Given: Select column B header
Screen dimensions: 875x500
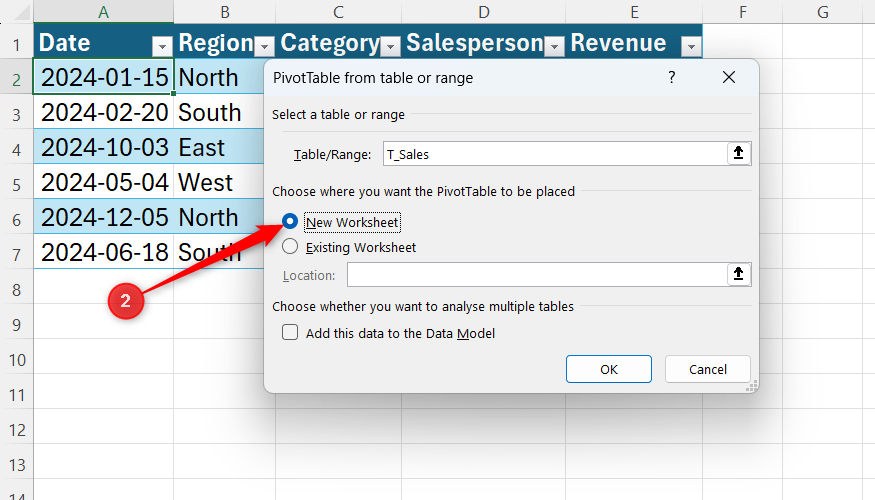Looking at the screenshot, I should pyautogui.click(x=225, y=12).
